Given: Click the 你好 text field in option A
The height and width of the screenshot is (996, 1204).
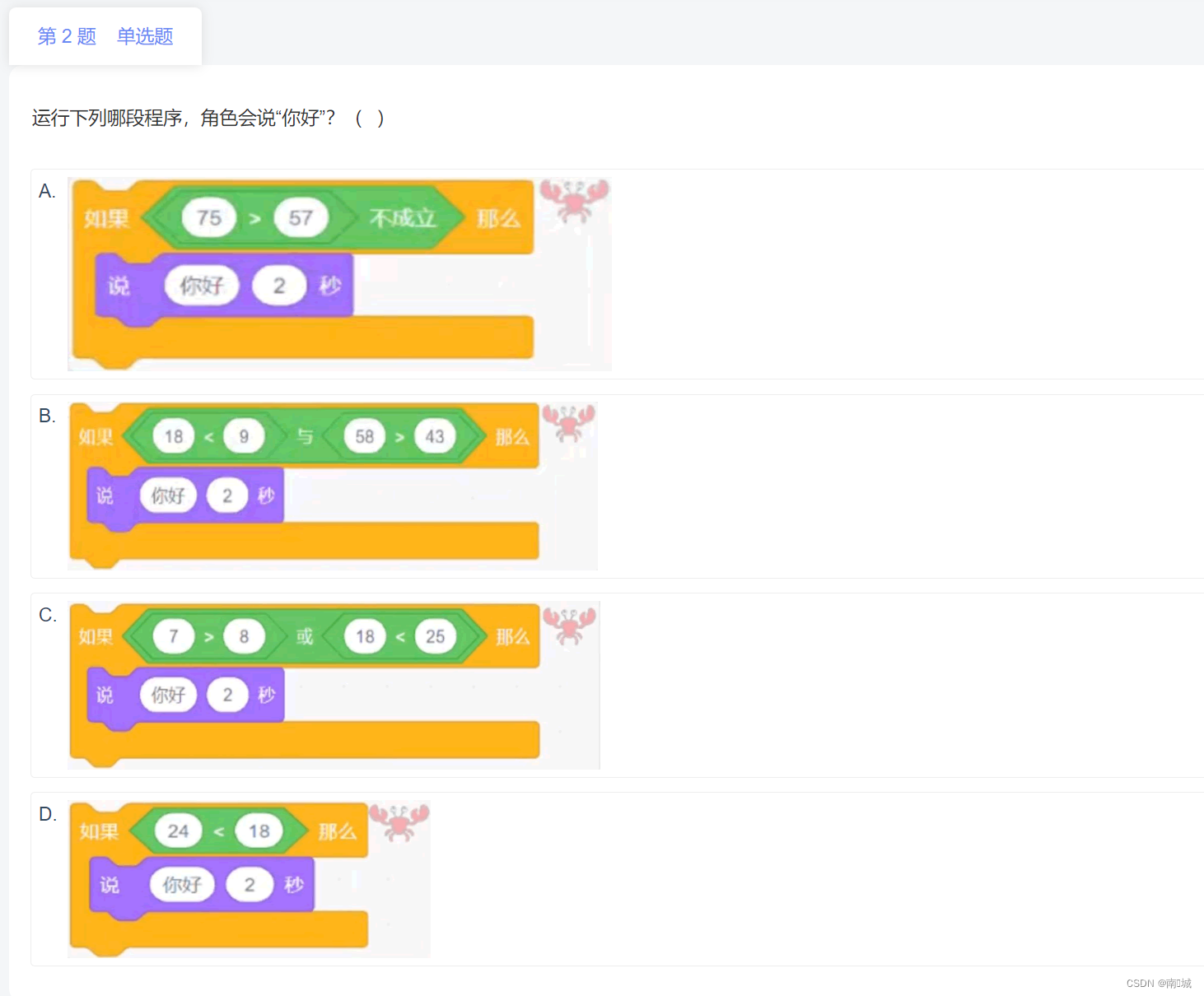Looking at the screenshot, I should [202, 286].
